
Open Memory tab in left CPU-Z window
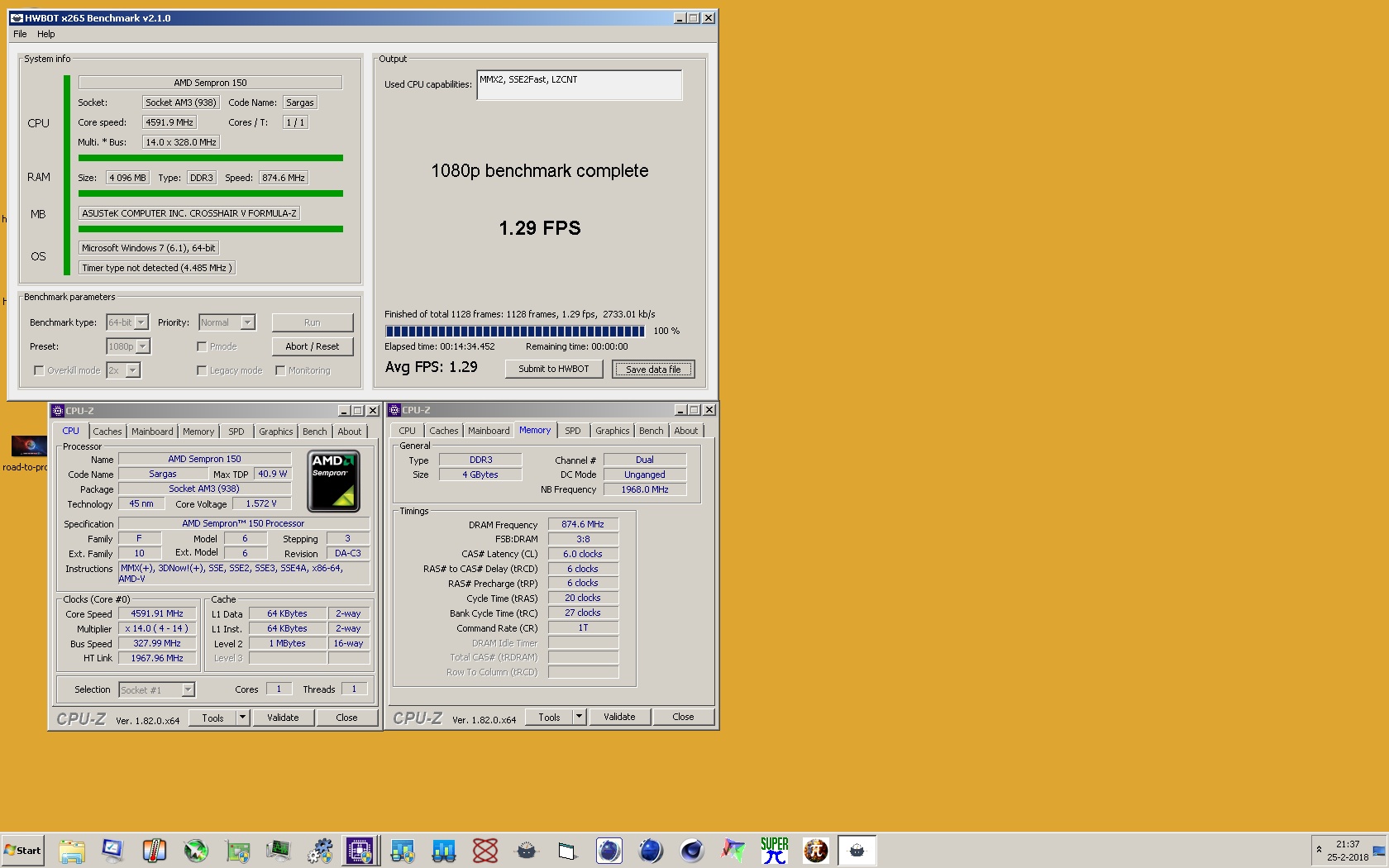point(198,432)
